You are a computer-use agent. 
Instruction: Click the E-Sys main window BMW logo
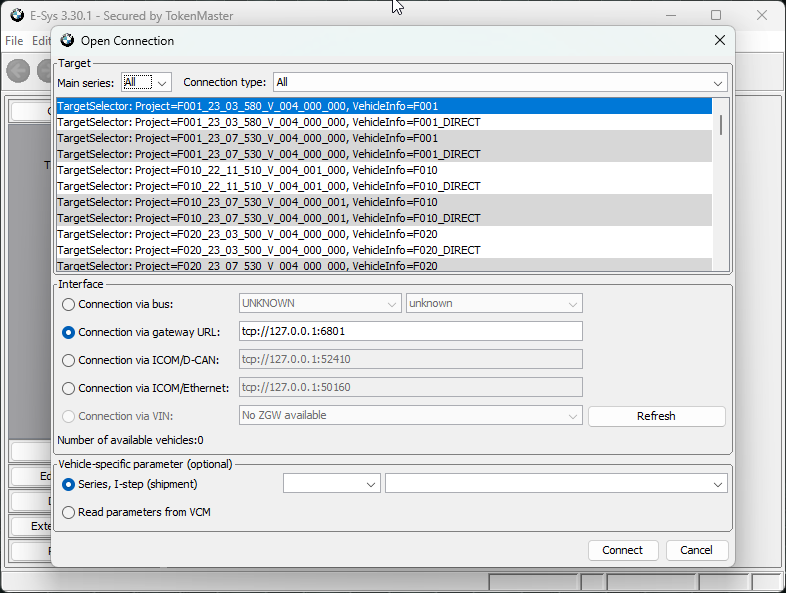tap(17, 16)
